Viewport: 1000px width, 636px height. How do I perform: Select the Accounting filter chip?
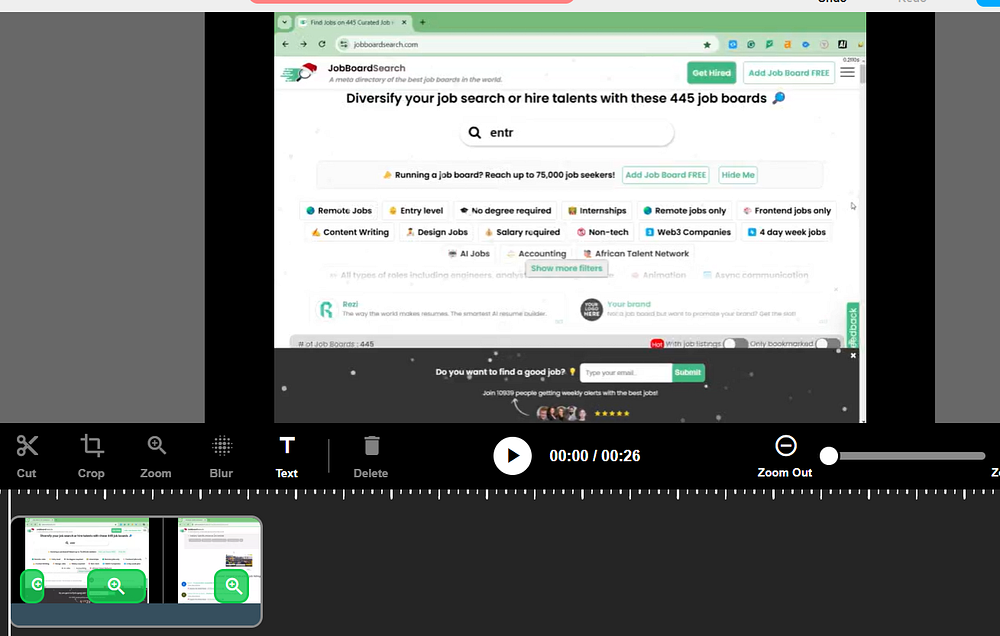[x=536, y=253]
